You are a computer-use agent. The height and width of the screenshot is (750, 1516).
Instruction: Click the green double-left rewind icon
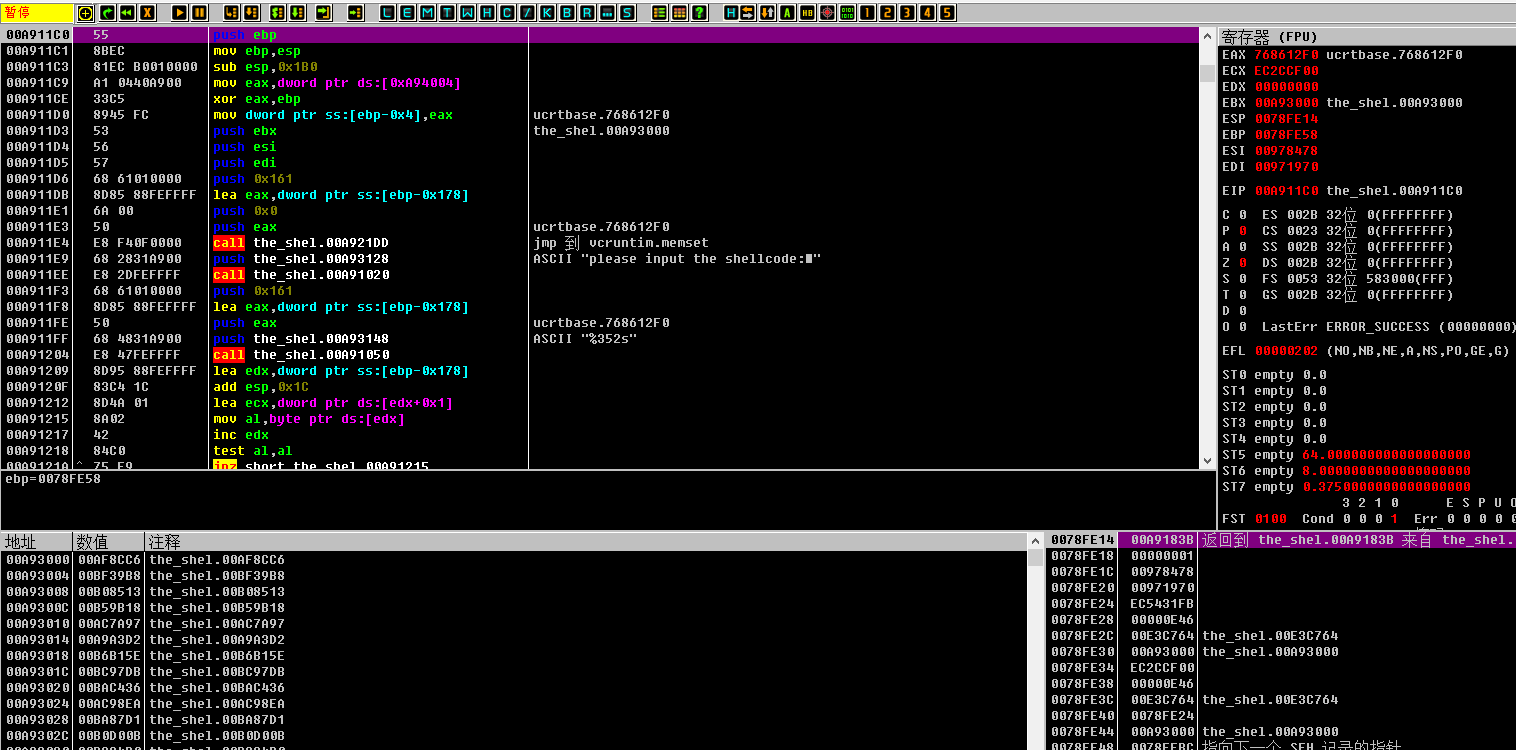pyautogui.click(x=127, y=13)
